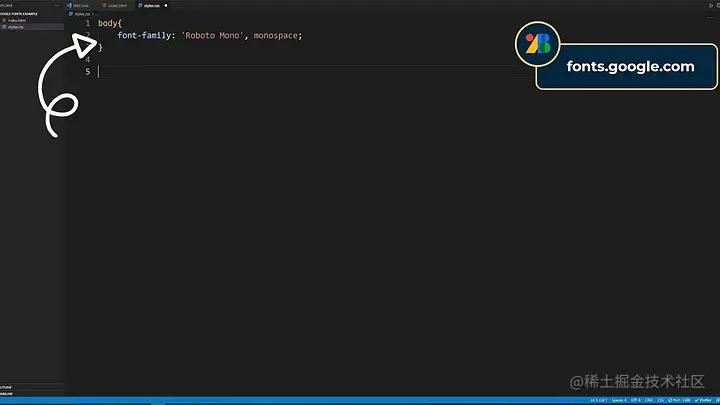720x405 pixels.
Task: Open the Explorer panel more actions ellipsis
Action: [56, 6]
